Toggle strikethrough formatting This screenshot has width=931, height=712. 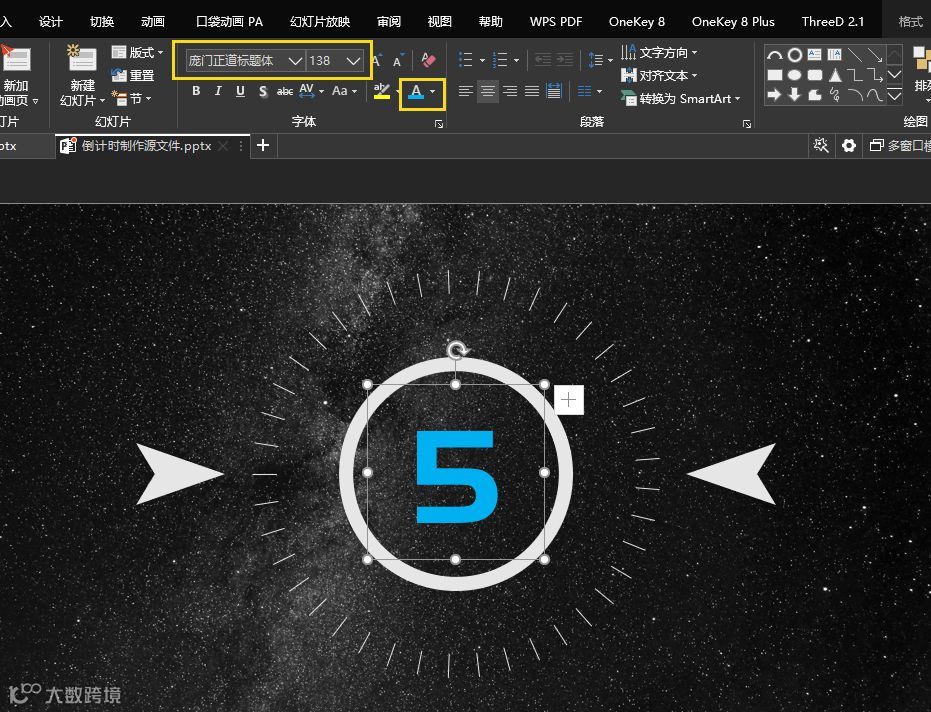coord(285,91)
